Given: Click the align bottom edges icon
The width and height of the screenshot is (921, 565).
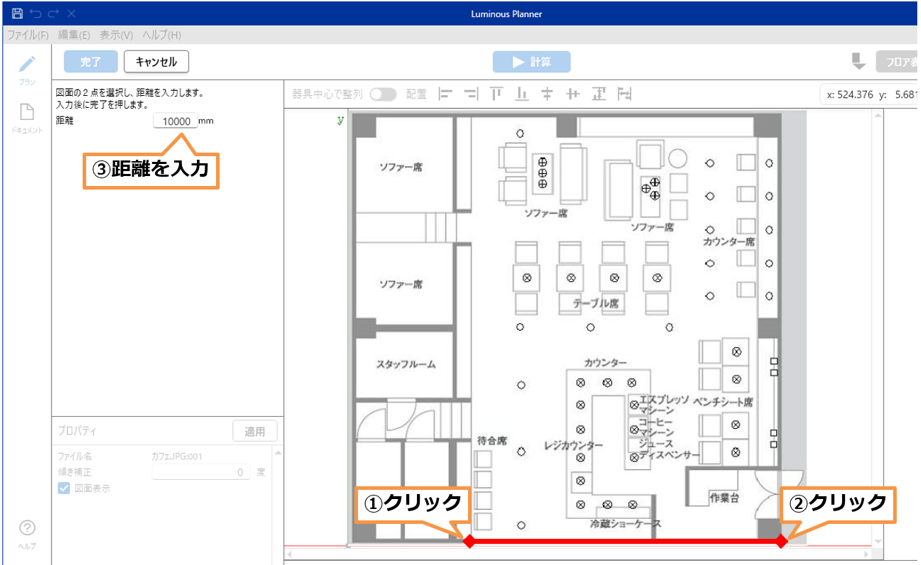Looking at the screenshot, I should click(521, 94).
